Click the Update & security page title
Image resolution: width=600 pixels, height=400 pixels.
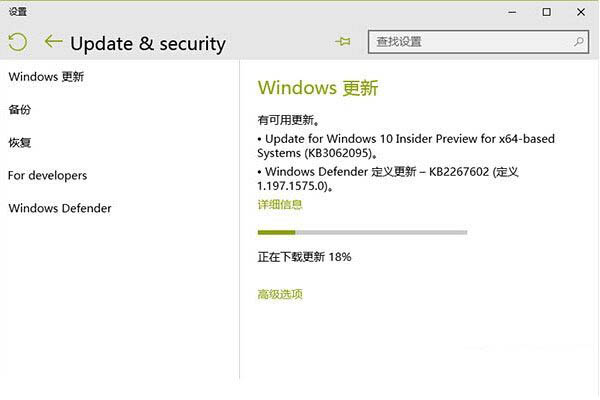point(148,44)
